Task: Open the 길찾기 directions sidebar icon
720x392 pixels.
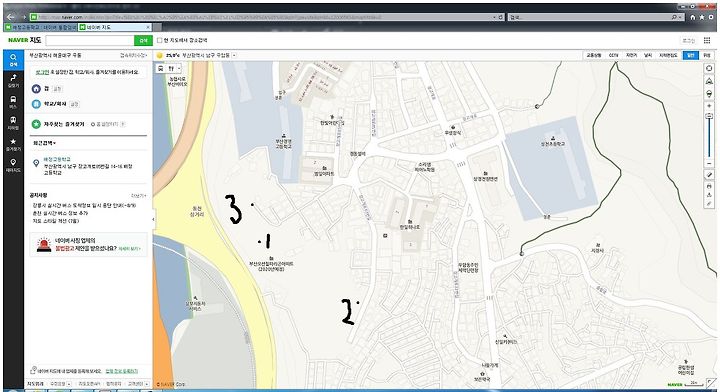Action: 13,80
